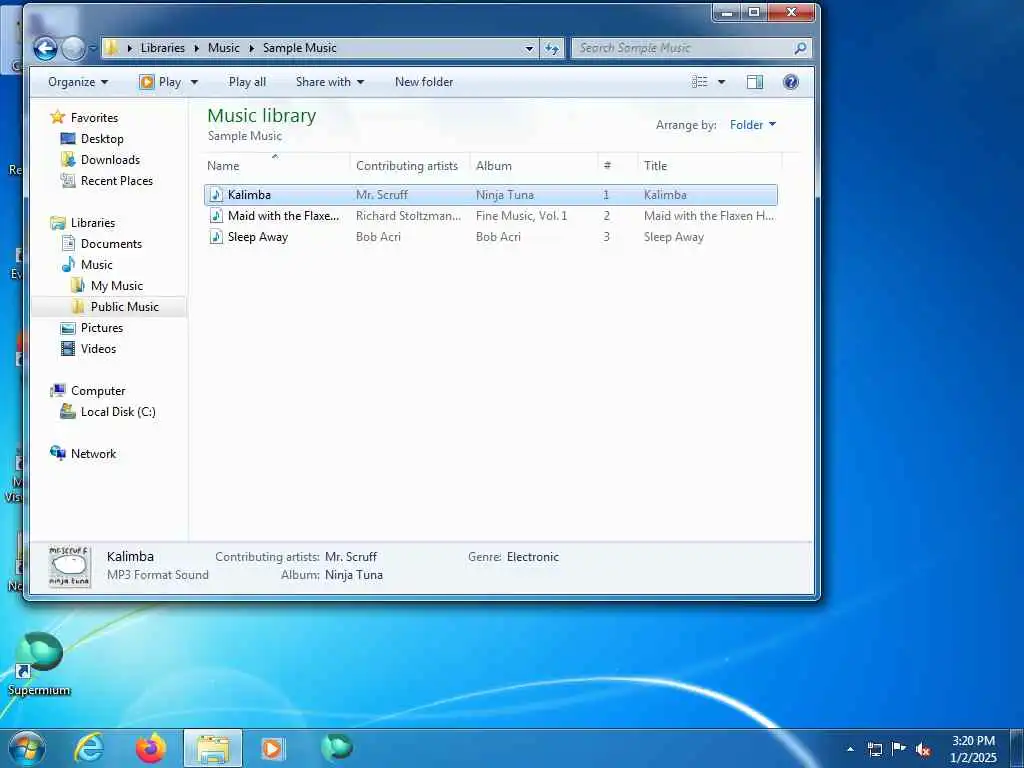
Task: Open the Windows Start button
Action: coord(27,748)
